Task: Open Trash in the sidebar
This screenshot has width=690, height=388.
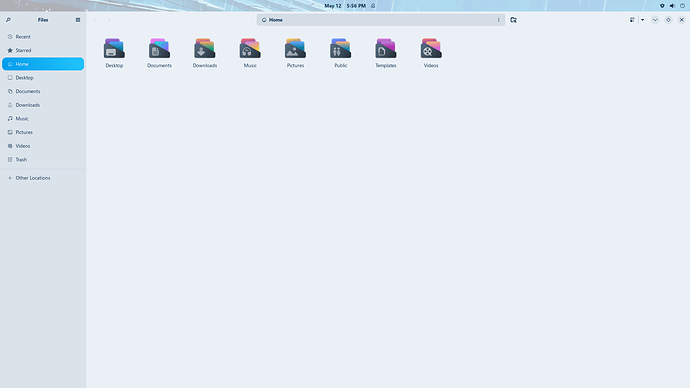Action: point(43,159)
